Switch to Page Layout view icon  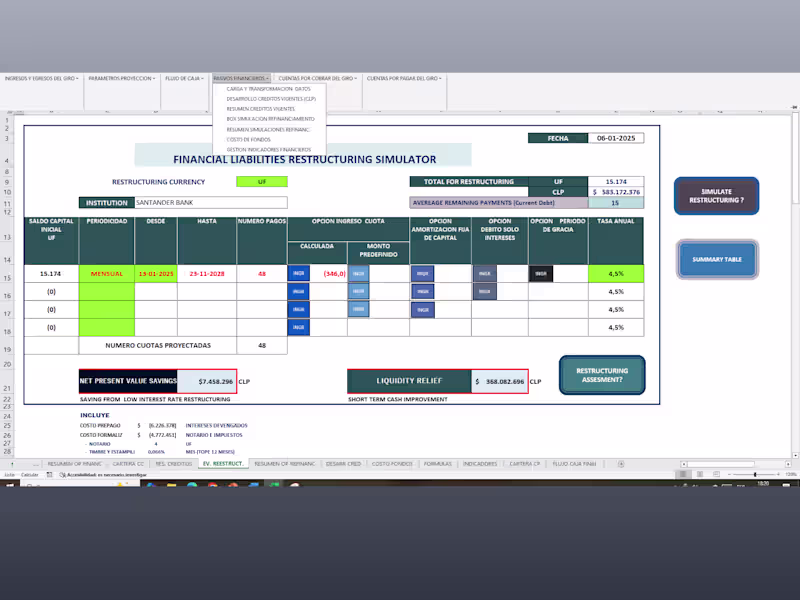pos(700,474)
